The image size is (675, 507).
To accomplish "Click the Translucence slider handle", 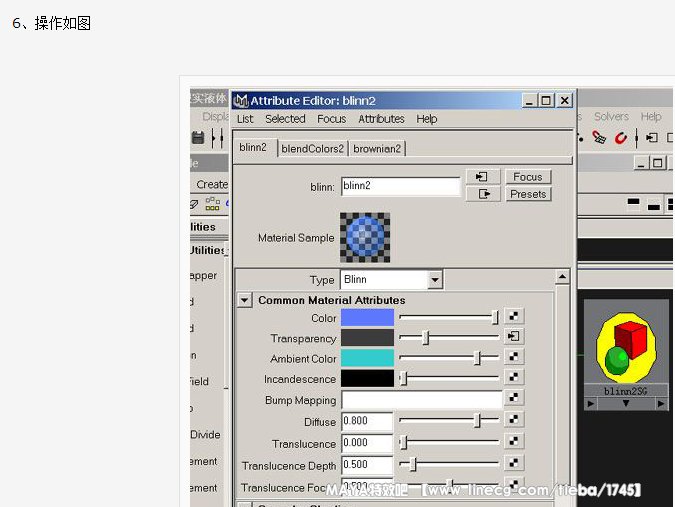I will (x=403, y=442).
